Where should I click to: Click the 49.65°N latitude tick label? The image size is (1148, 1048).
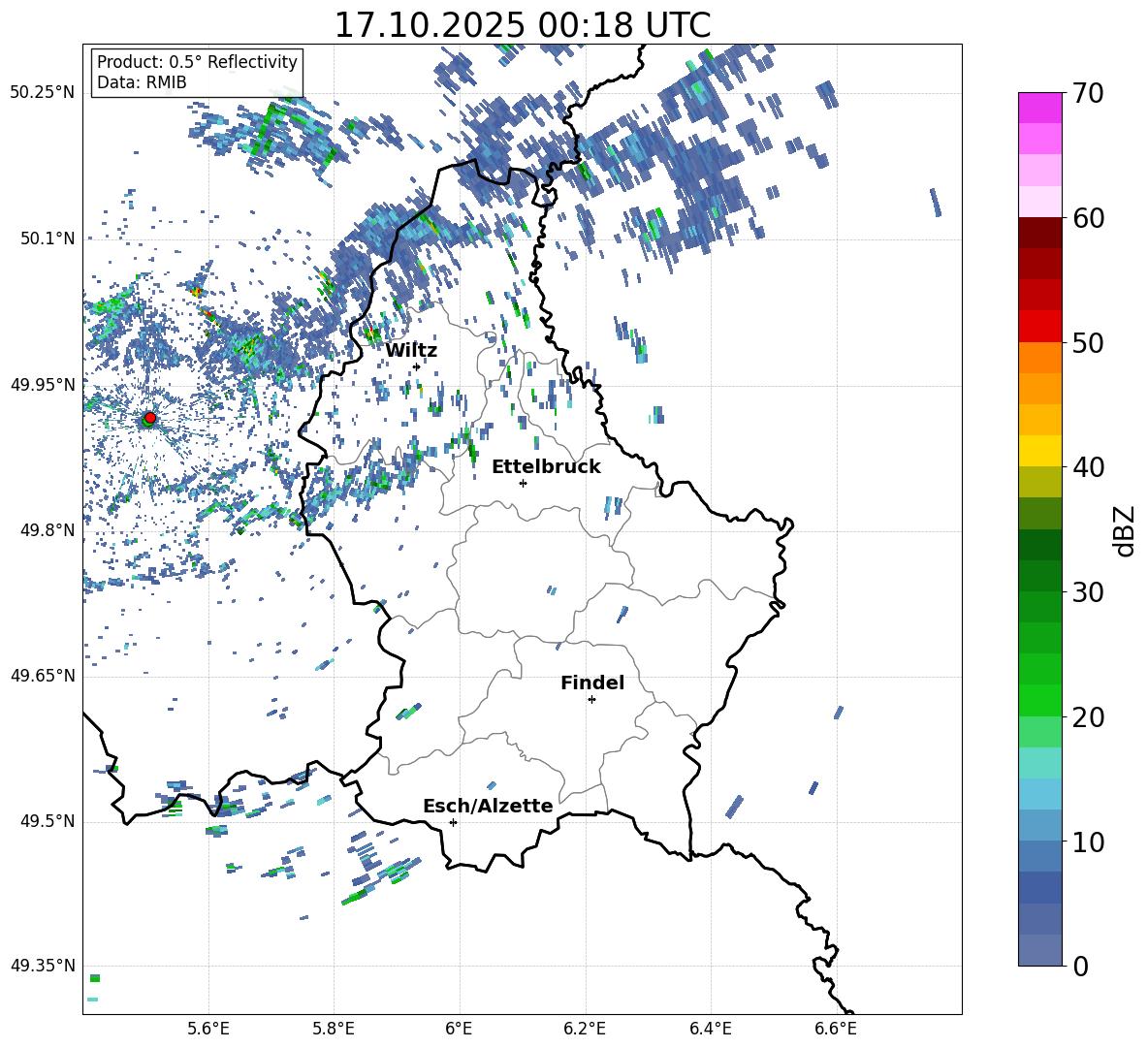[x=43, y=676]
